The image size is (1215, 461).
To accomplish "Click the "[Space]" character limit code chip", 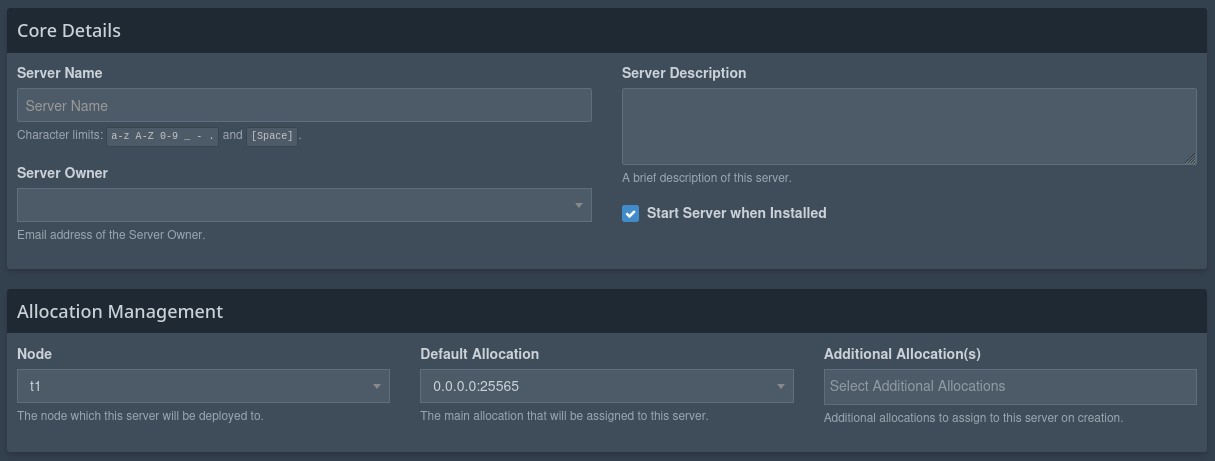I will pyautogui.click(x=272, y=136).
